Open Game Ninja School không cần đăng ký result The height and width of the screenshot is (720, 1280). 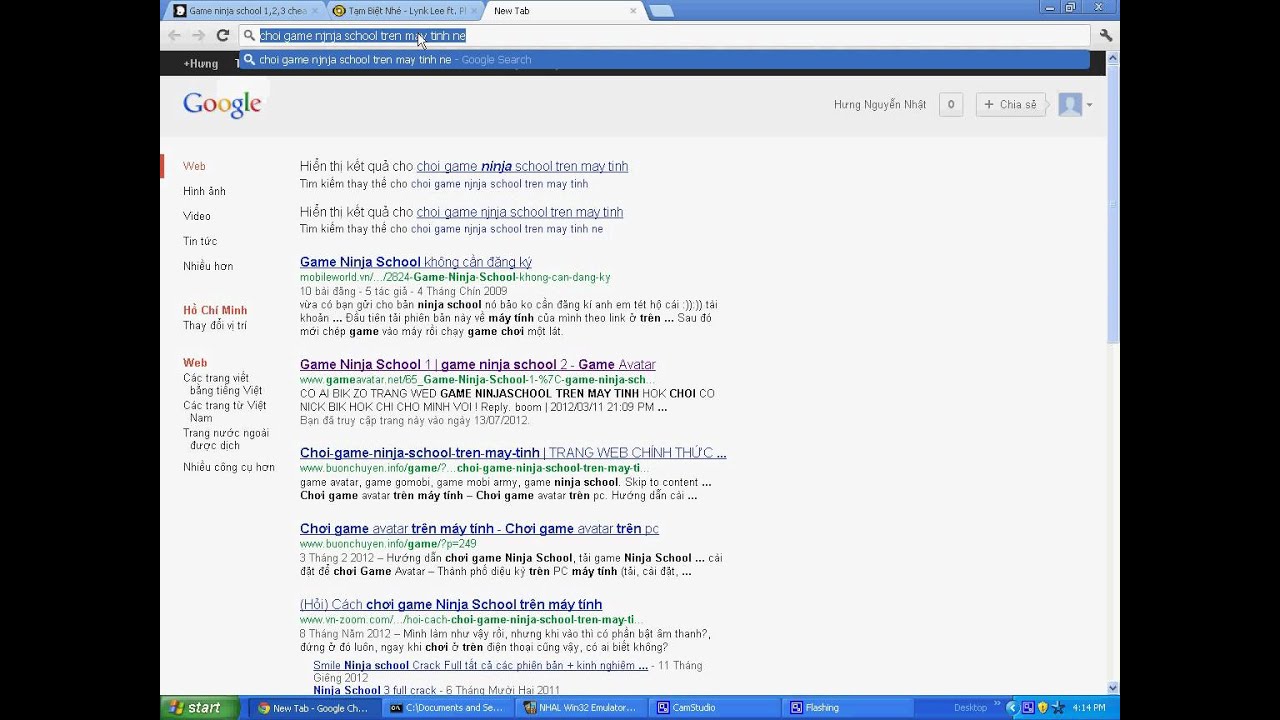click(415, 262)
